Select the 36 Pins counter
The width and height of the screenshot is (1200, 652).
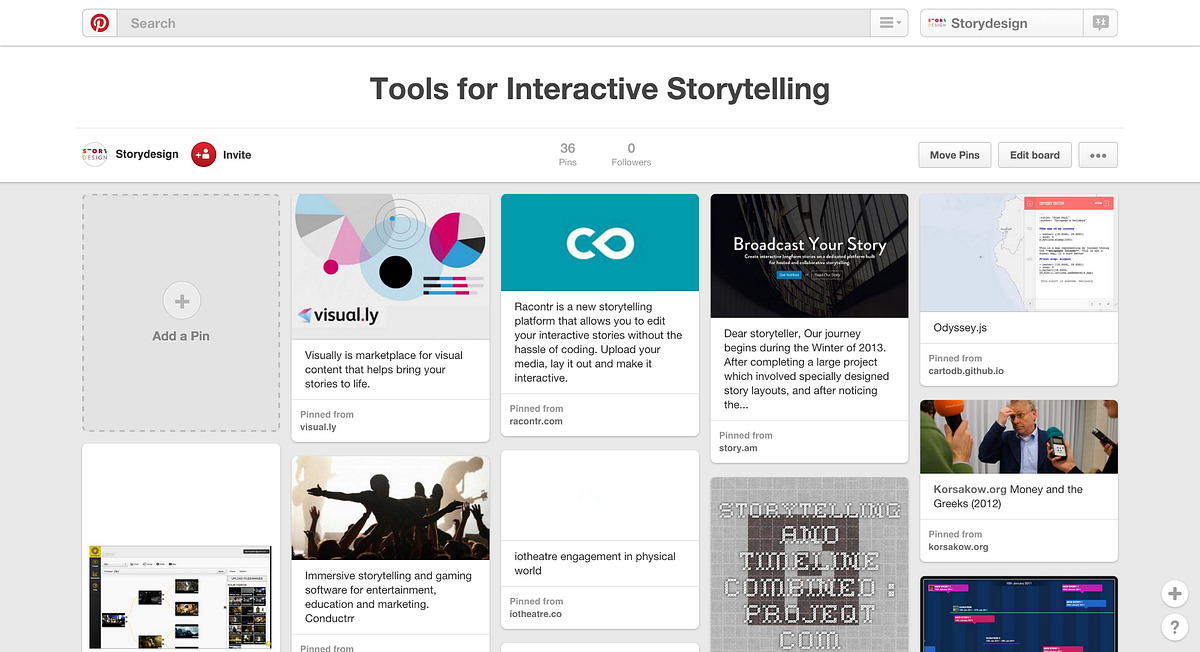[x=567, y=152]
